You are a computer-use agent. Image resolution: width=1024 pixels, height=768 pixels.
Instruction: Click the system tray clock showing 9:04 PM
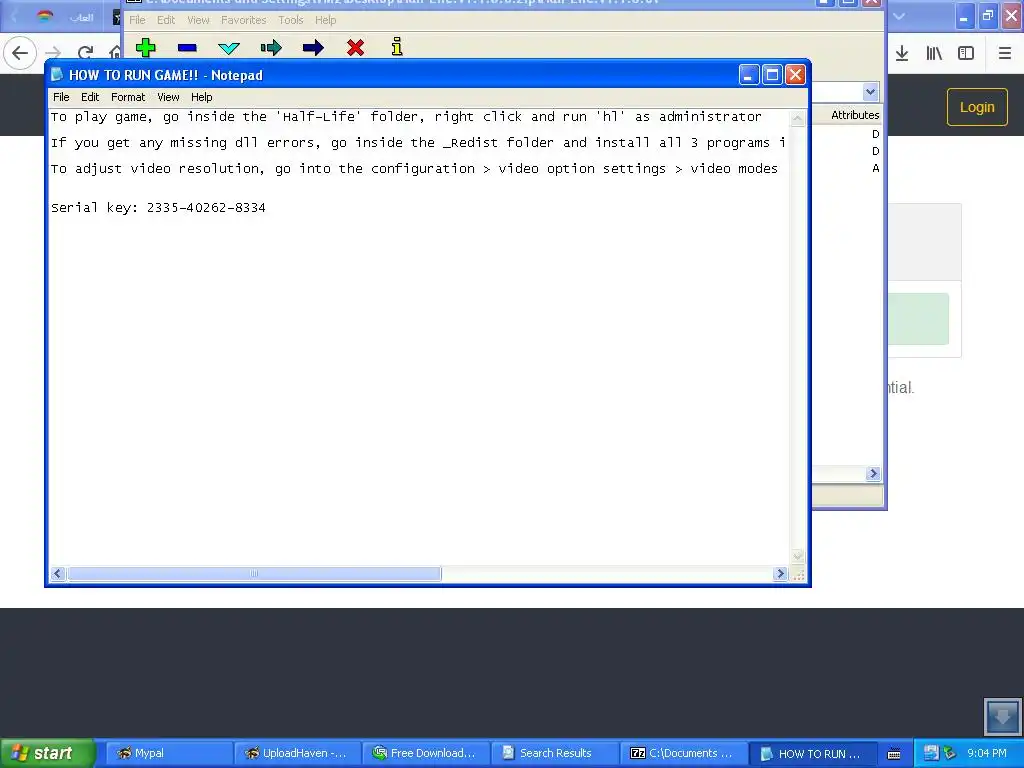987,753
